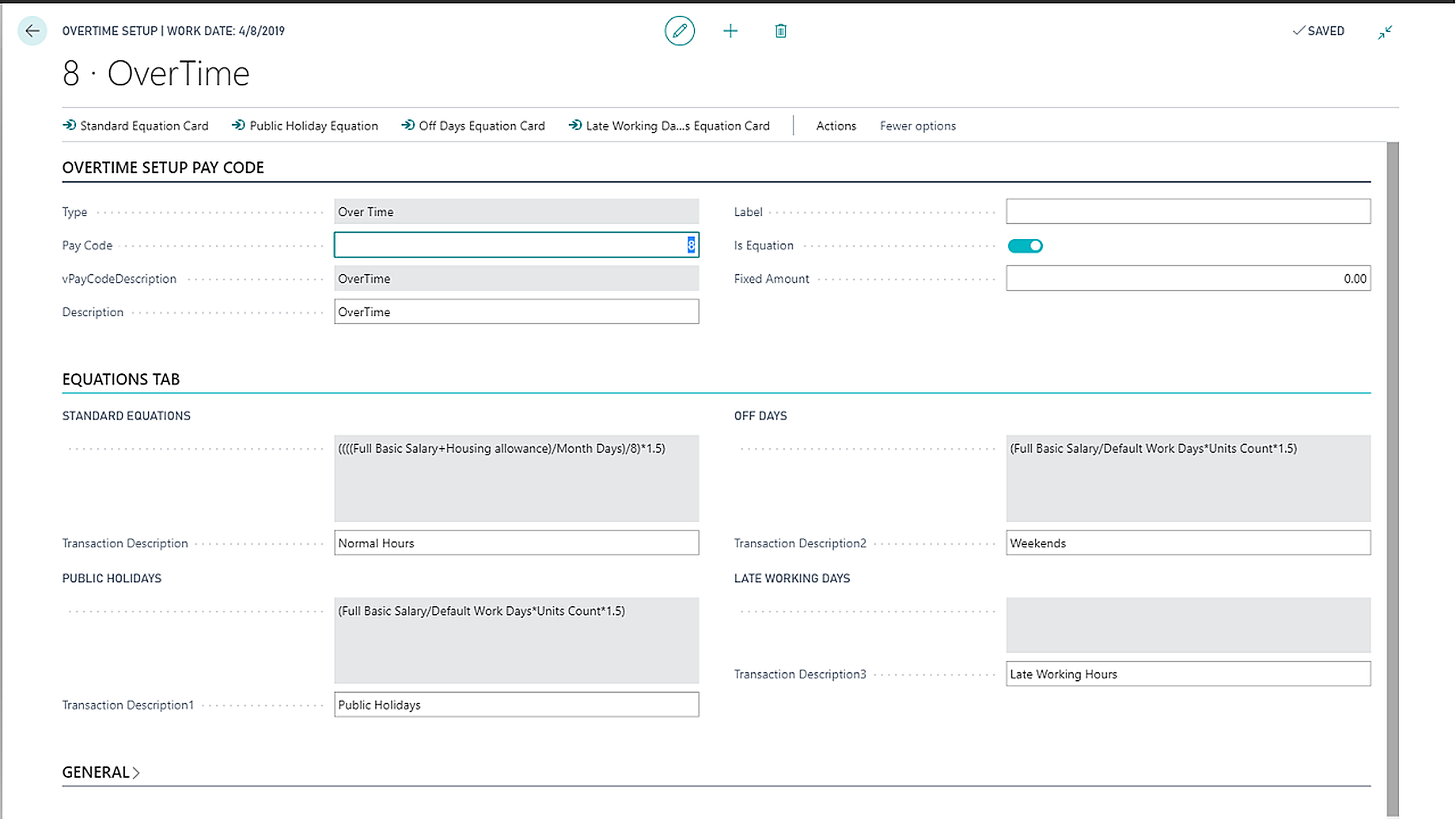This screenshot has height=819, width=1456.
Task: Click Transaction Description3 field Late Working Hours
Action: tap(1188, 674)
